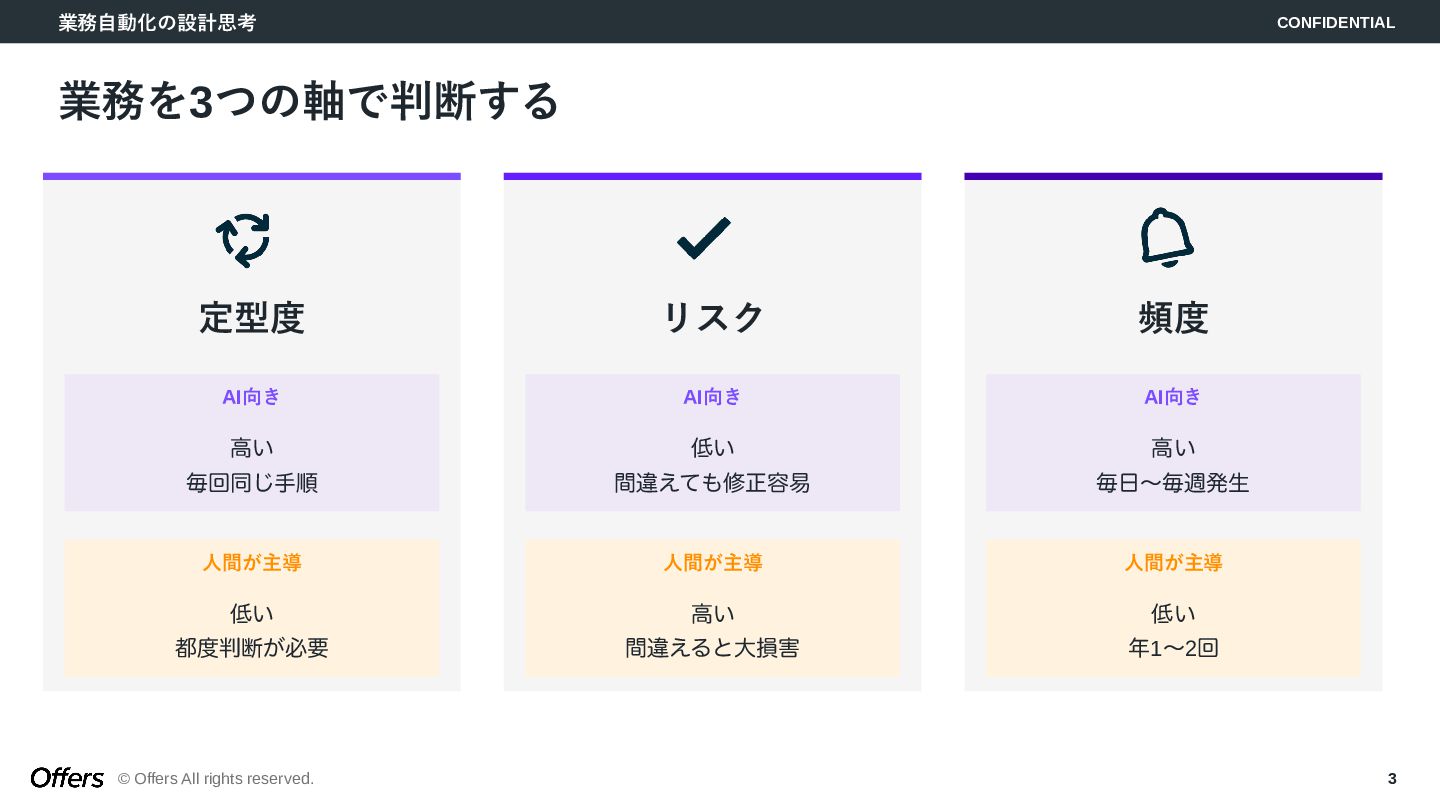The width and height of the screenshot is (1440, 810).
Task: Click the 人間が主導 label under 定型度
Action: [252, 563]
